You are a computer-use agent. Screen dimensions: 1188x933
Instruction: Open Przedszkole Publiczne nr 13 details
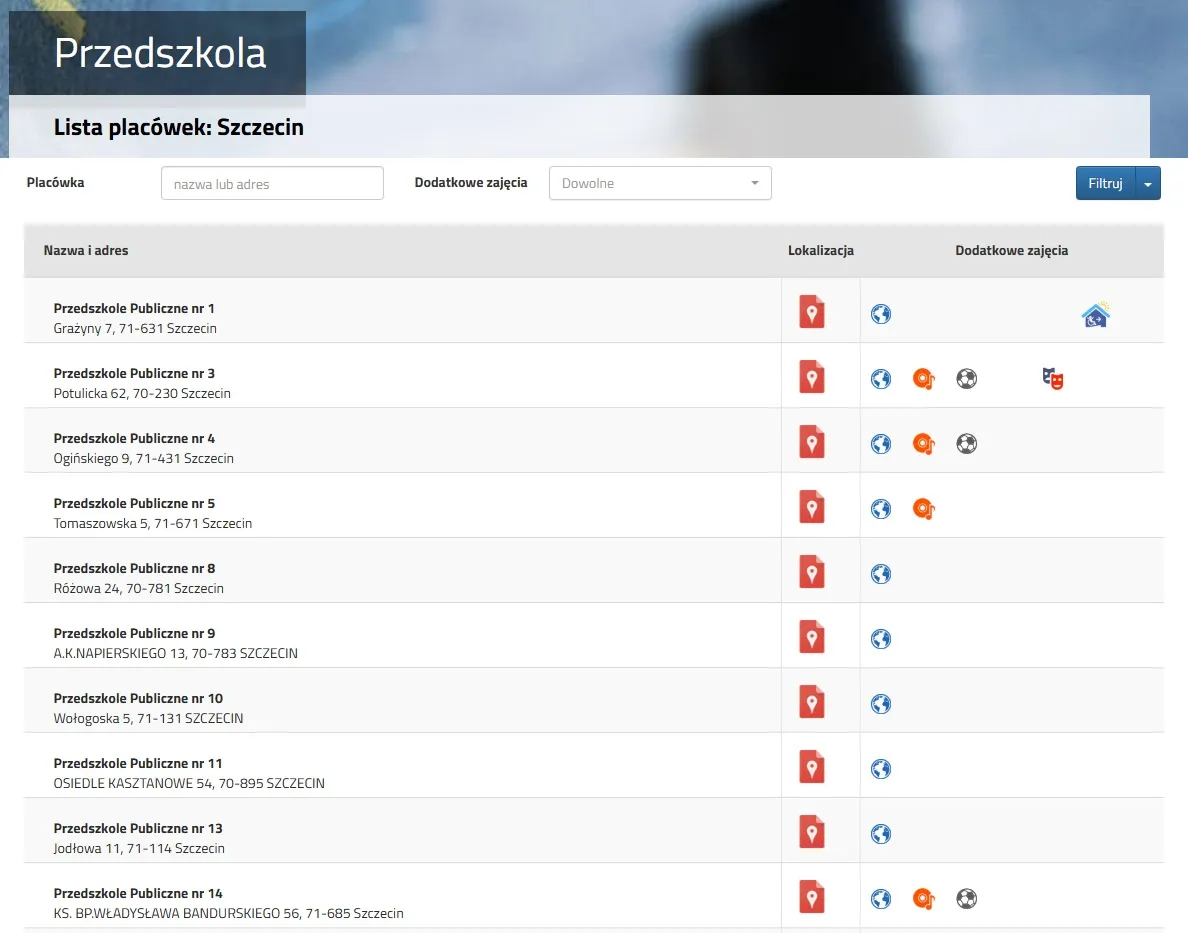138,829
